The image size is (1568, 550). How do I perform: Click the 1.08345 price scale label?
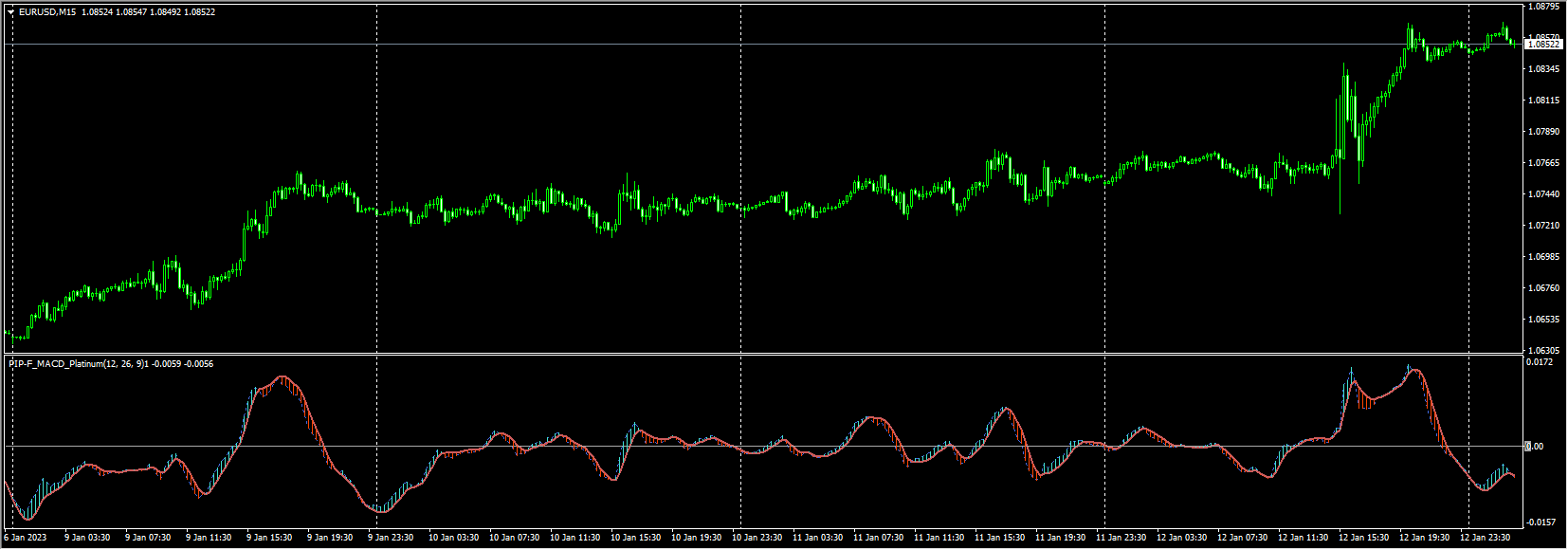1544,69
